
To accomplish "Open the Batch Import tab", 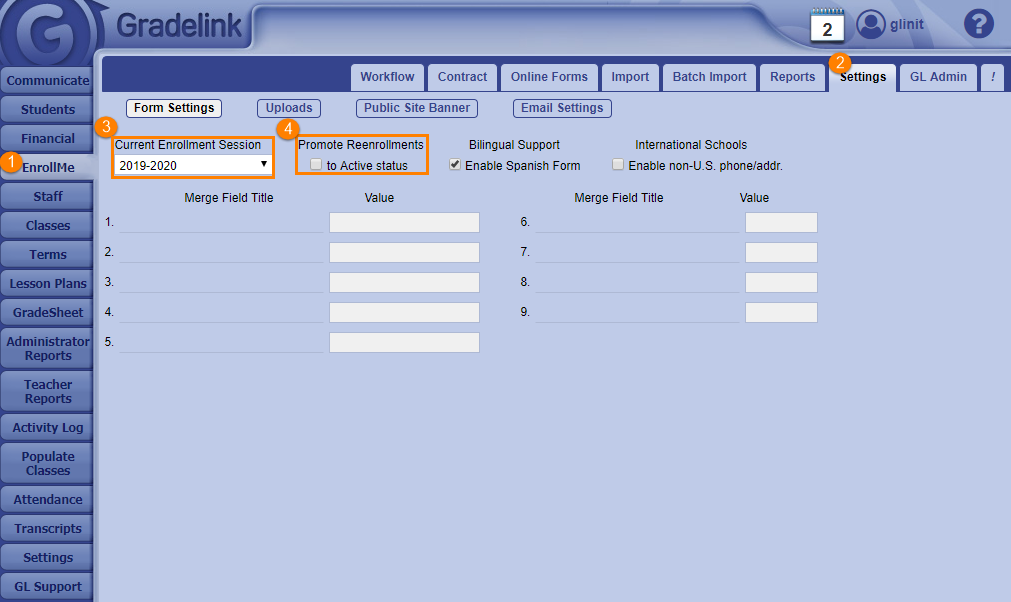I will [709, 77].
